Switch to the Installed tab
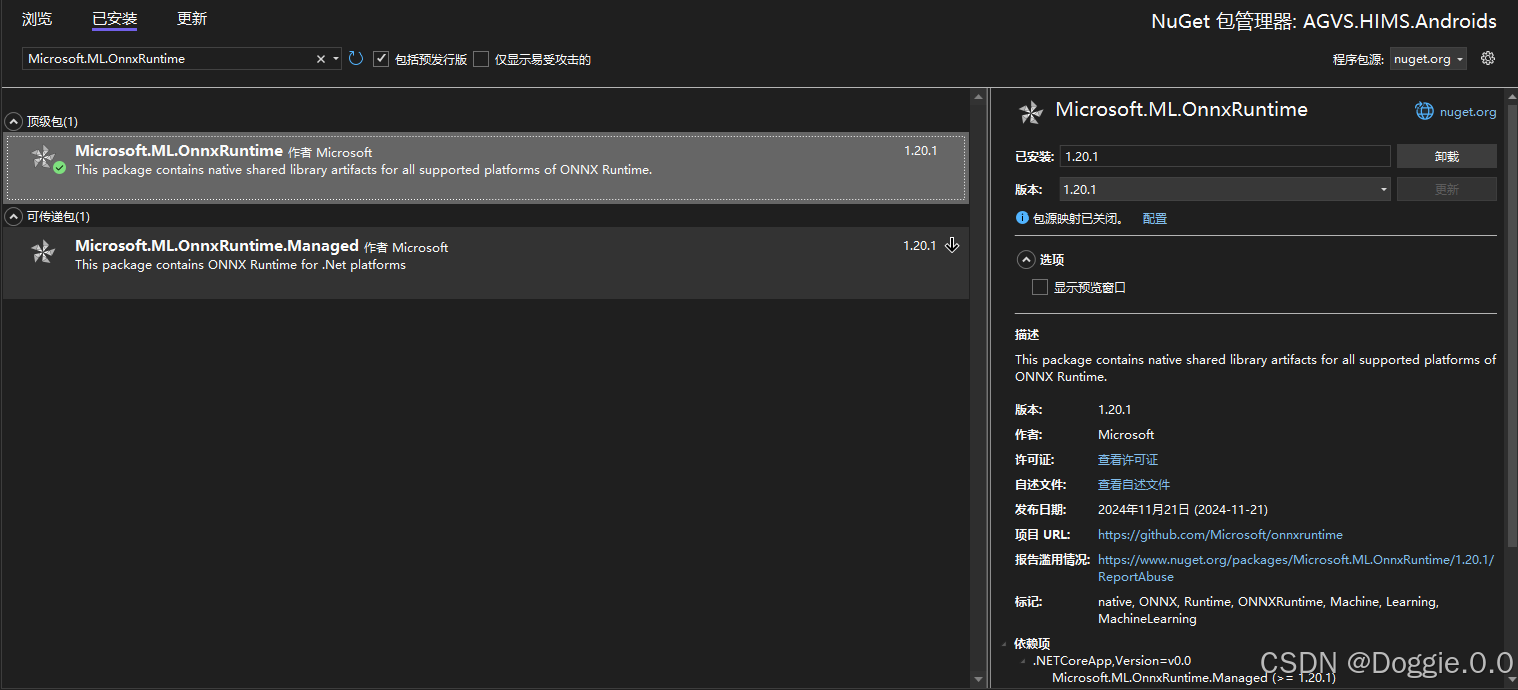Screen dimensions: 1518x690 [x=114, y=19]
